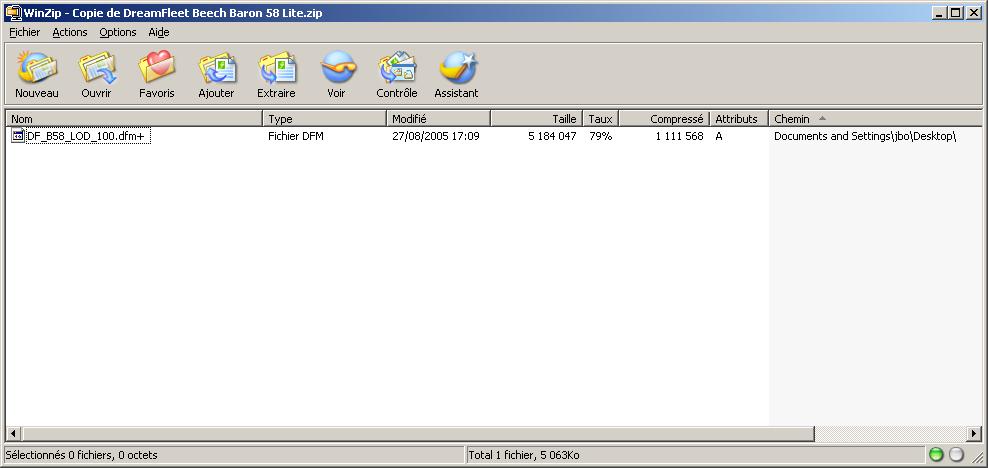Sort by the Taille column header

coord(537,118)
